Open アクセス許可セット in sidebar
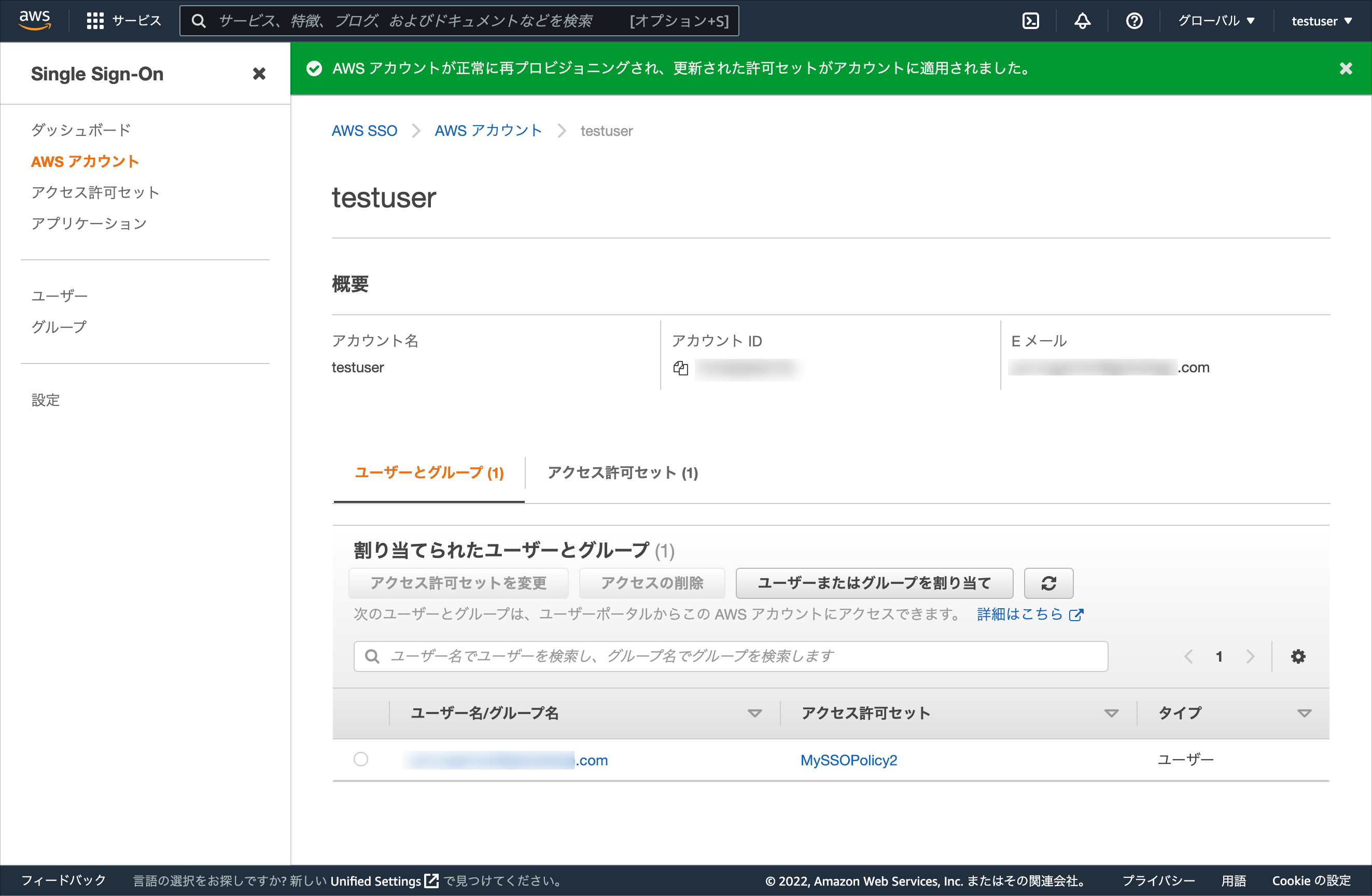The height and width of the screenshot is (896, 1372). point(95,192)
